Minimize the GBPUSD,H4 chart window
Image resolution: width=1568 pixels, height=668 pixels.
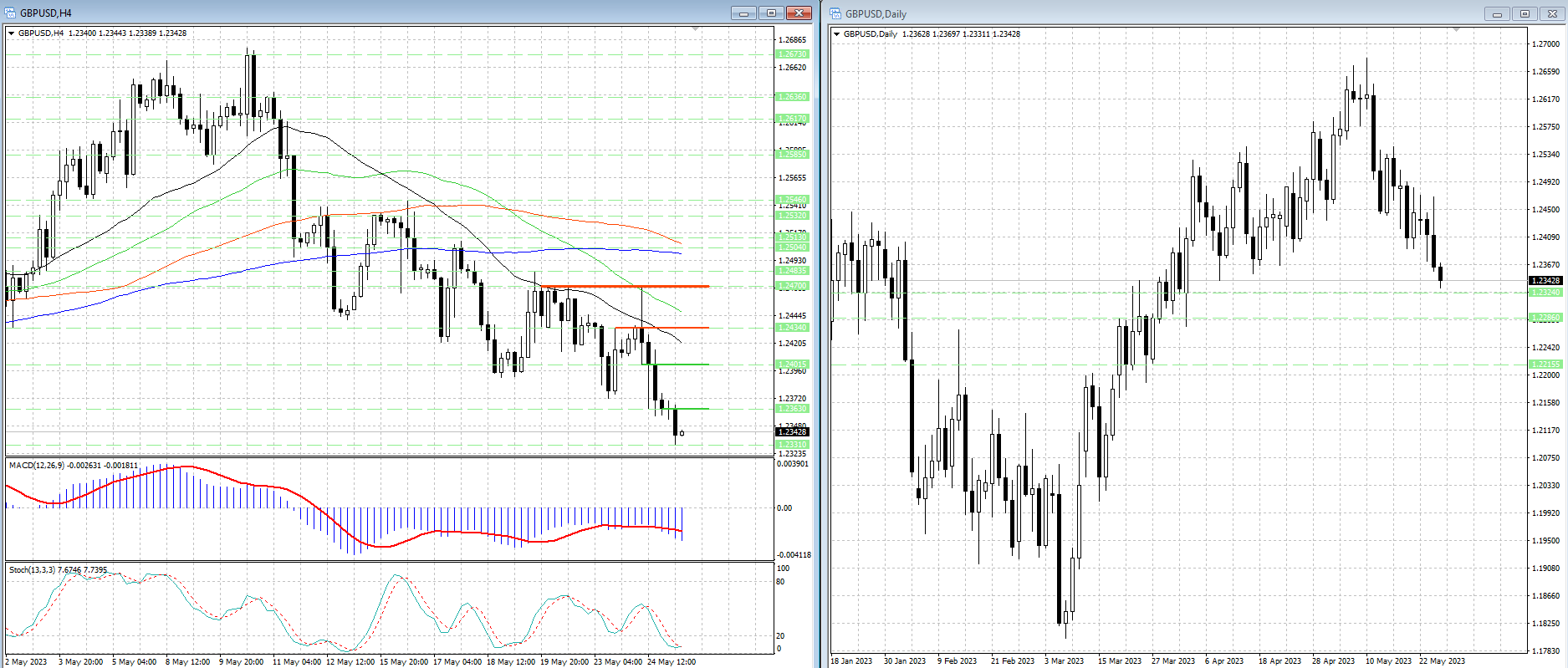click(743, 13)
